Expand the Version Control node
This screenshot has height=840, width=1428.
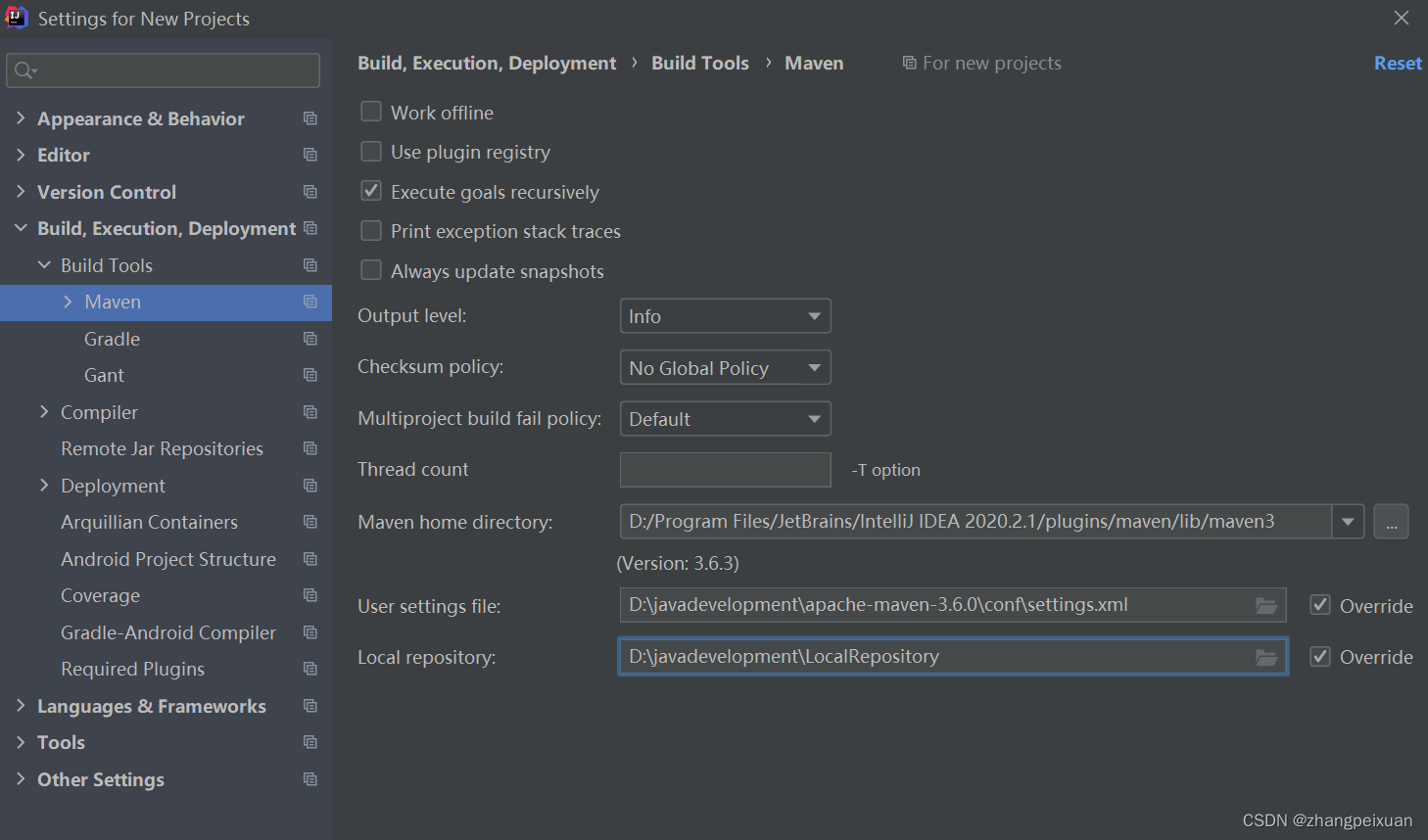(21, 192)
